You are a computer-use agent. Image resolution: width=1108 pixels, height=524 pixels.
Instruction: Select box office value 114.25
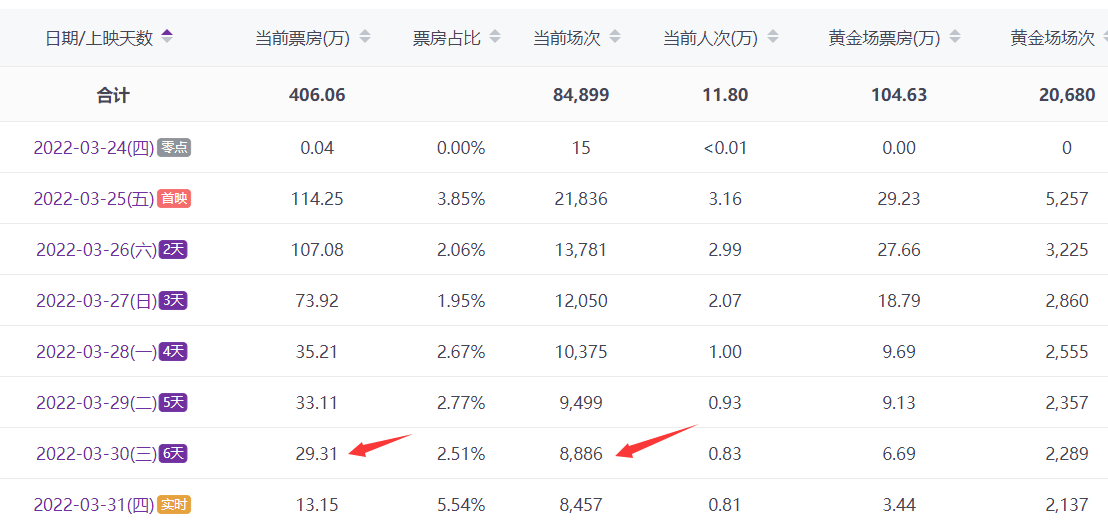click(x=317, y=199)
